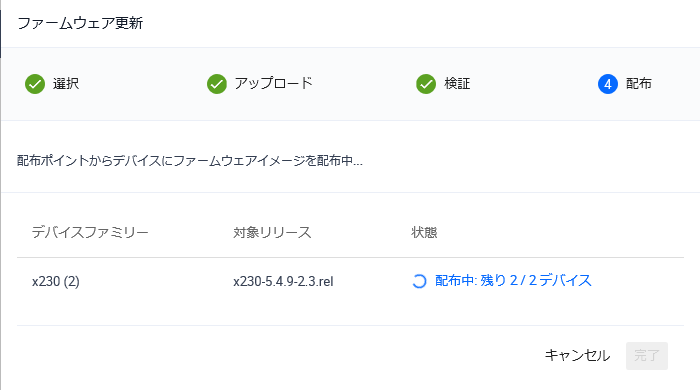Screen dimensions: 700x390
Task: Click the x230-5.4.9-2.3.rel release text
Action: pyautogui.click(x=283, y=282)
